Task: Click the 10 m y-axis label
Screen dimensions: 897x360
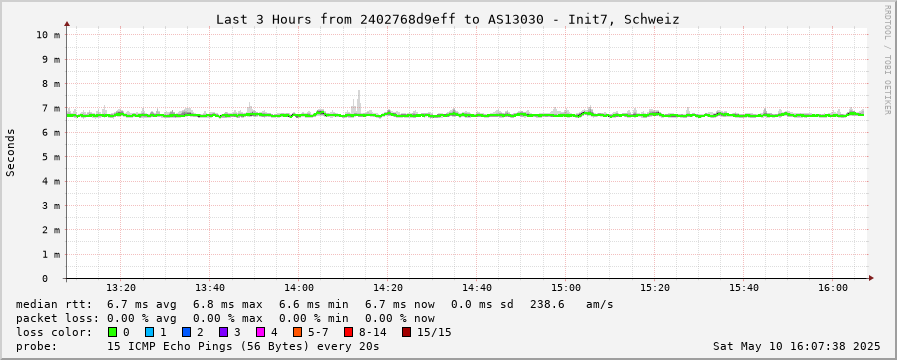Action: 47,35
